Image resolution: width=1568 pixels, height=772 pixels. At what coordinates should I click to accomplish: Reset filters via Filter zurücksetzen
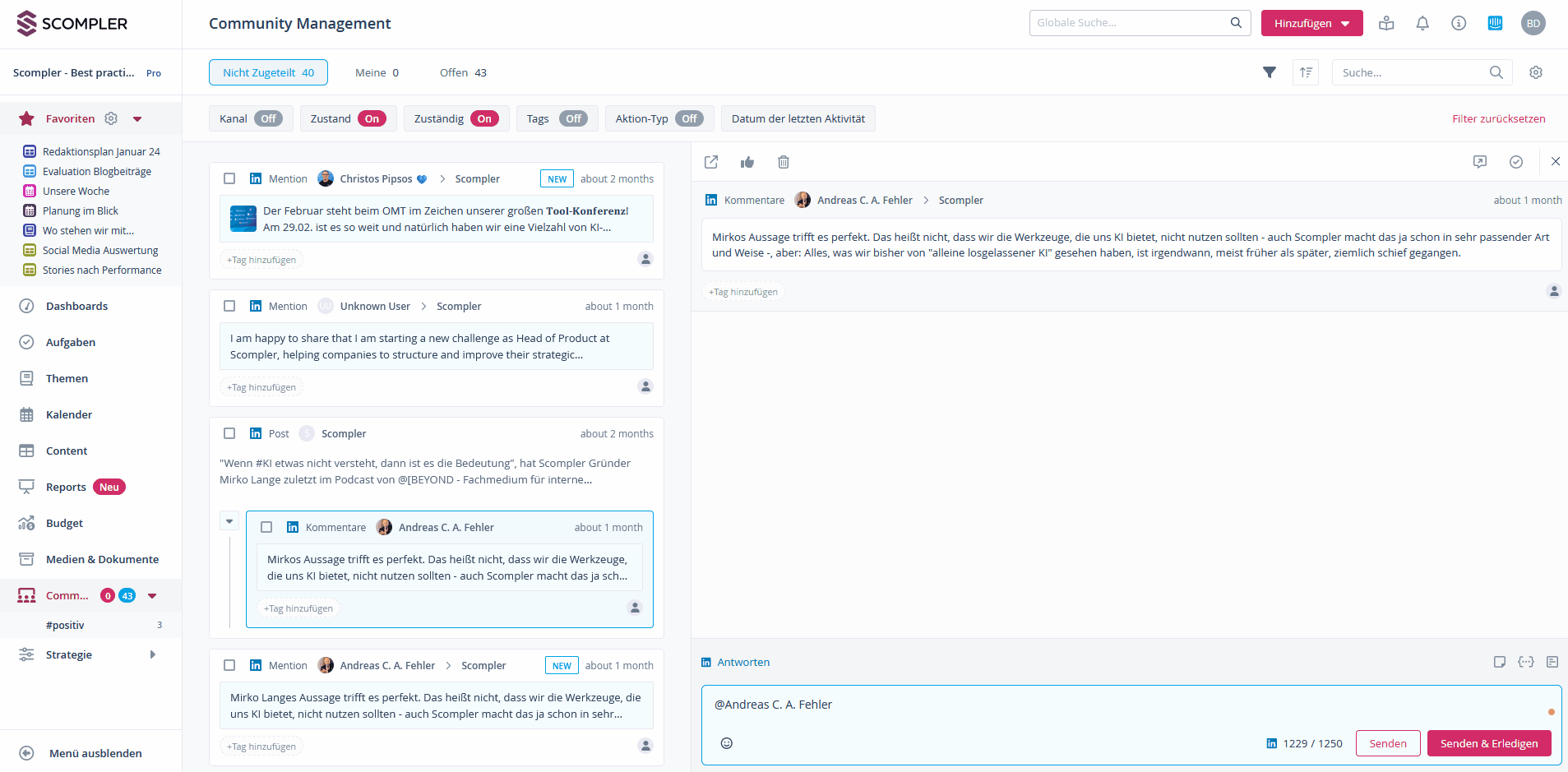(1498, 118)
